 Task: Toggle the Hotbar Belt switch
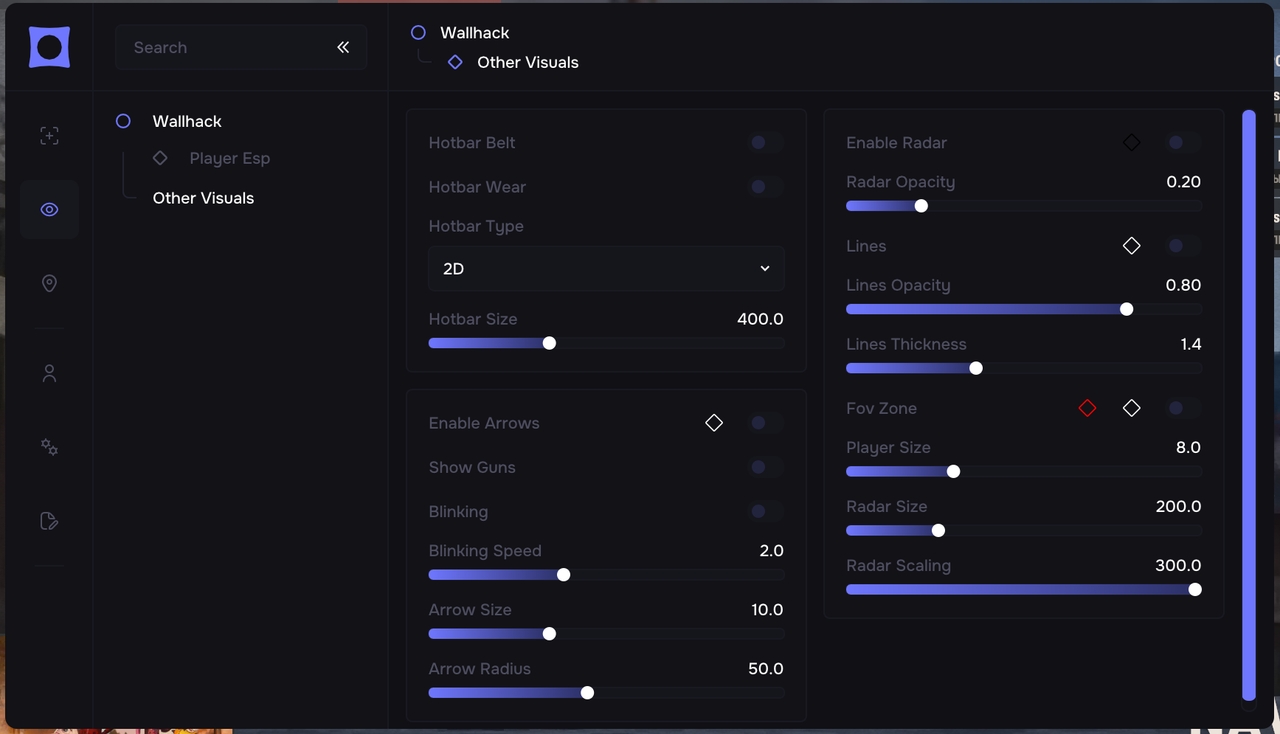coord(766,143)
